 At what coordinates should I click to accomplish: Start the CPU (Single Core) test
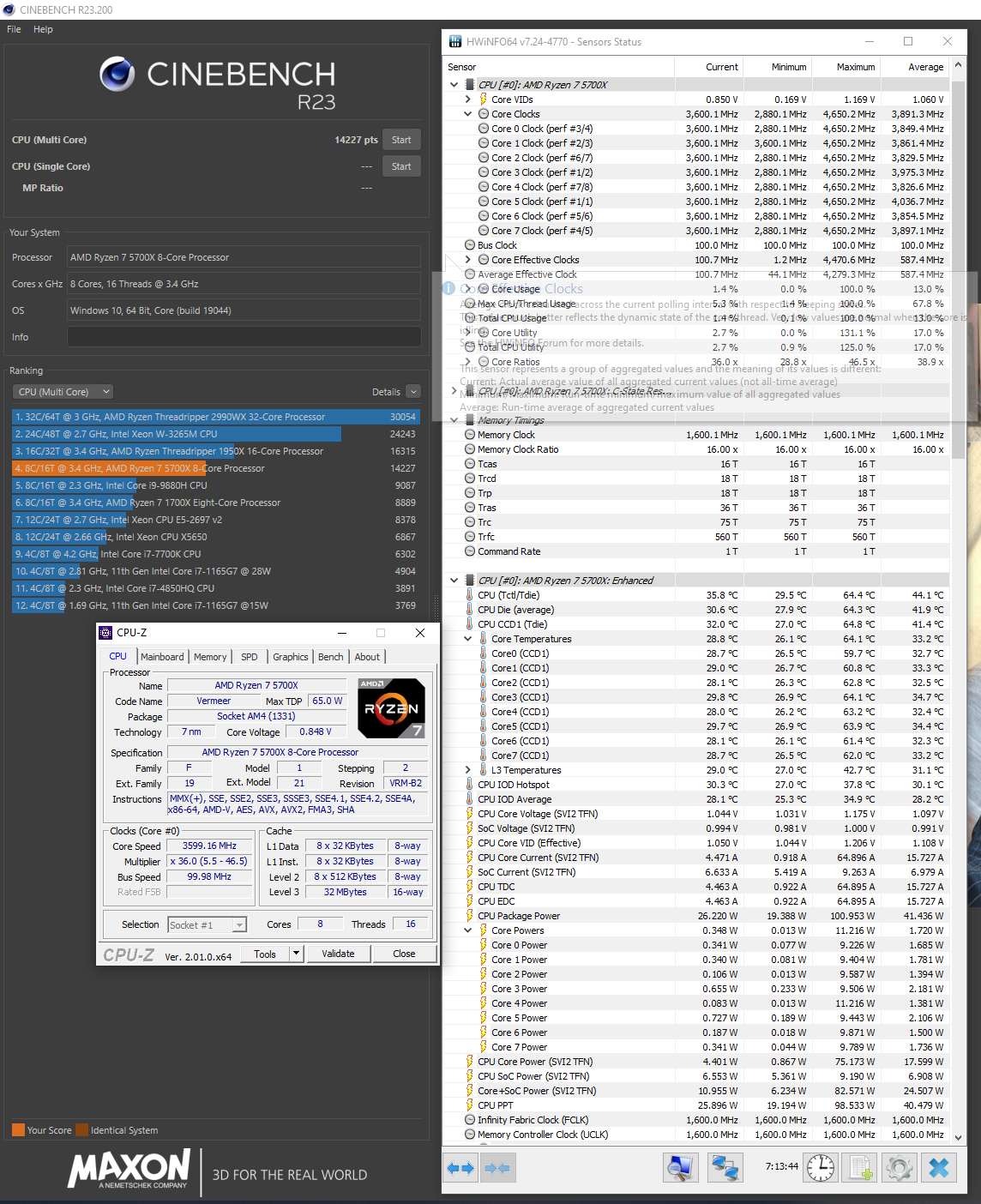(x=401, y=166)
